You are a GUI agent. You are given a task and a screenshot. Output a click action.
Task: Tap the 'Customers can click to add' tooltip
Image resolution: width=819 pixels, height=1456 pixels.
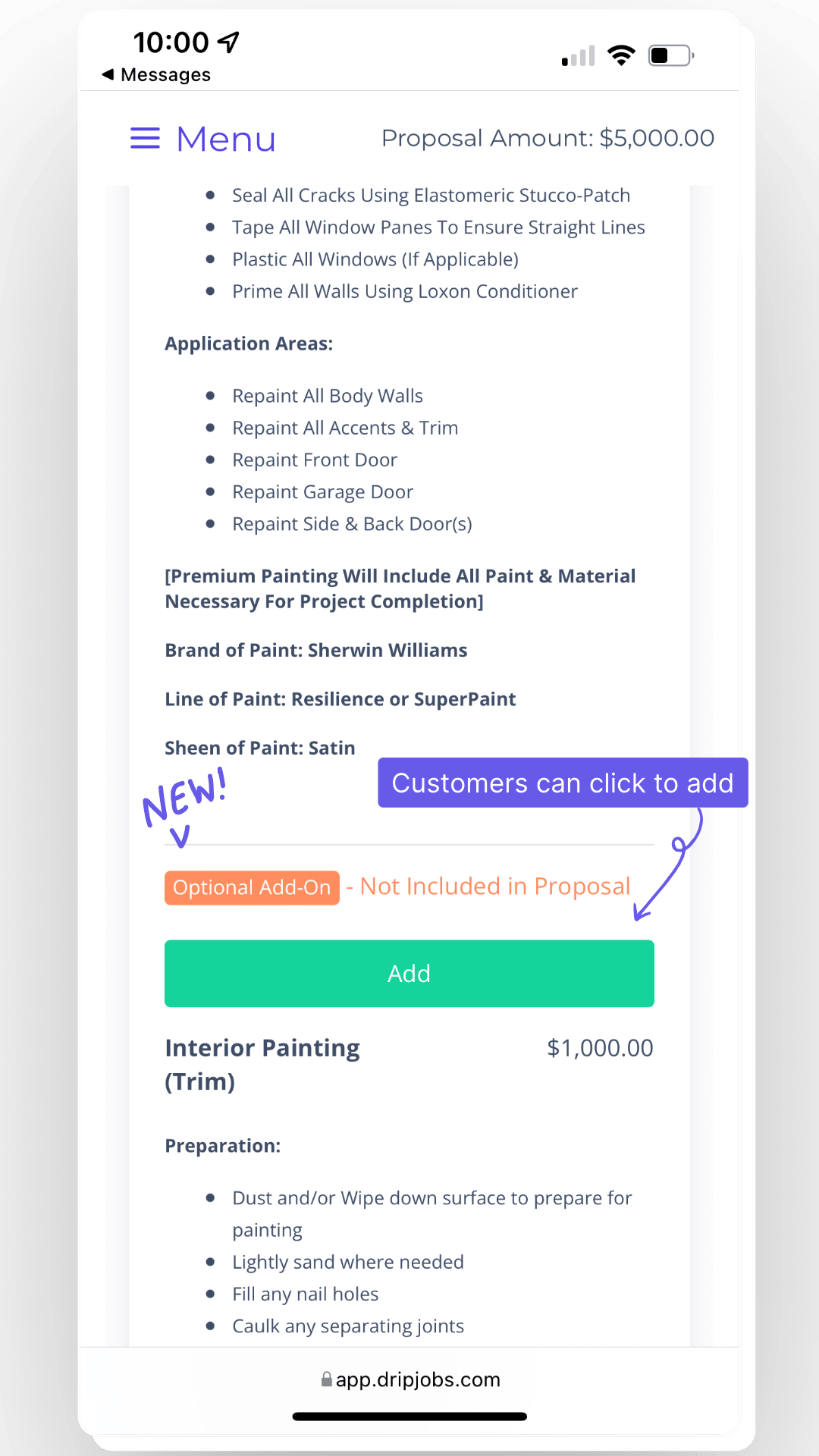(x=563, y=783)
